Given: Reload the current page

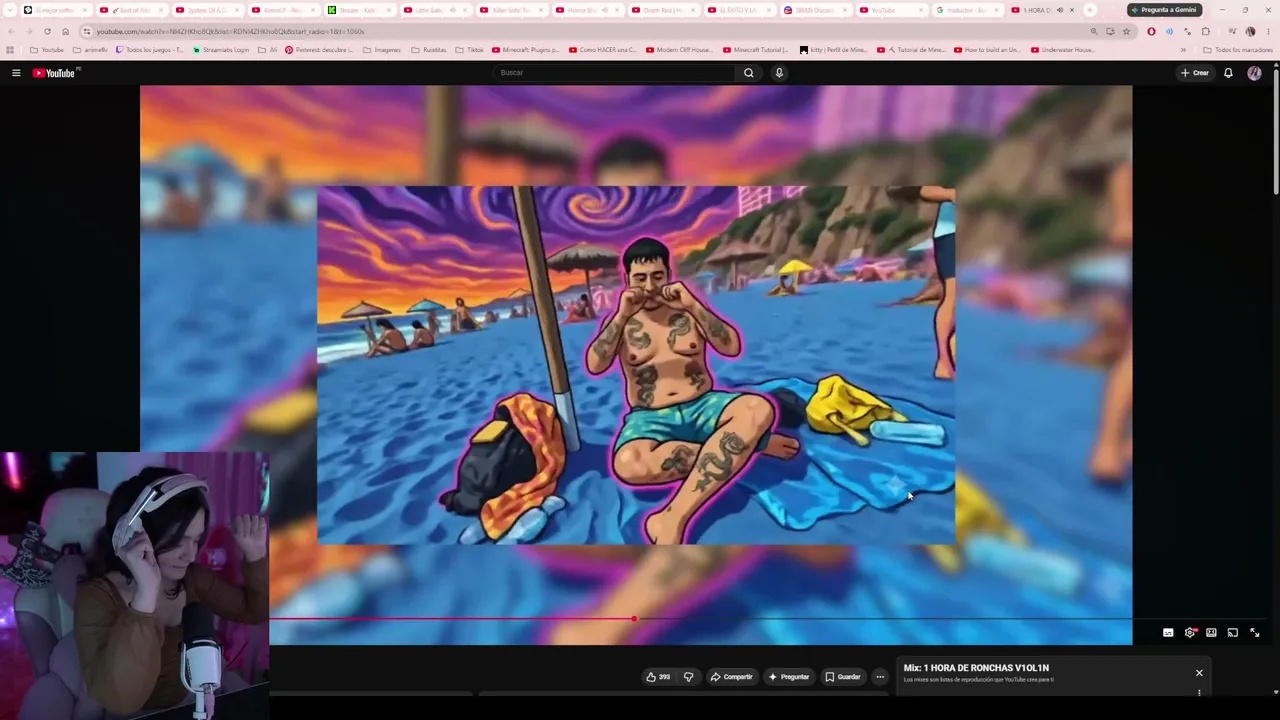Looking at the screenshot, I should (47, 31).
